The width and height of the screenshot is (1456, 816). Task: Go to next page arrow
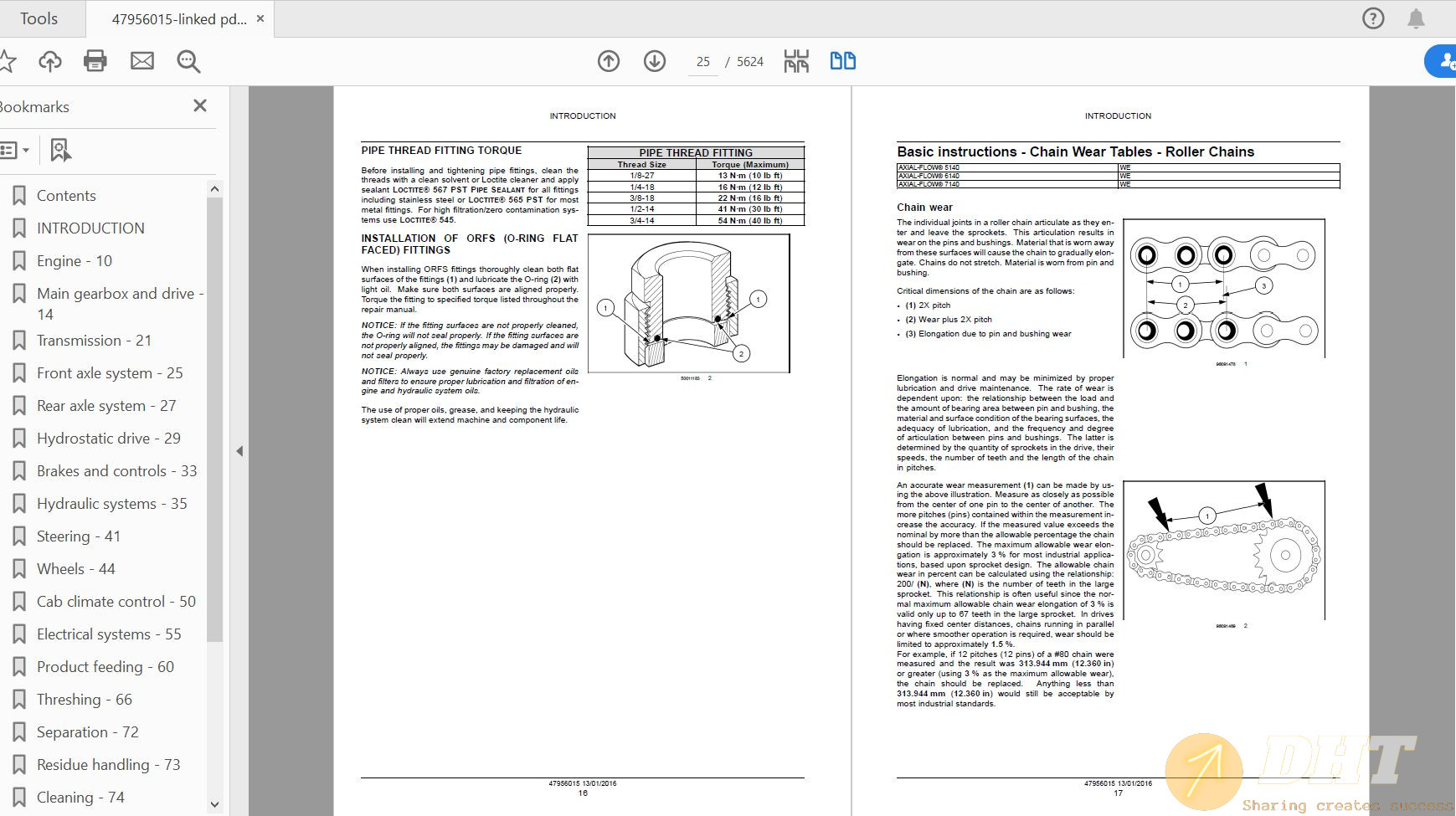tap(655, 61)
